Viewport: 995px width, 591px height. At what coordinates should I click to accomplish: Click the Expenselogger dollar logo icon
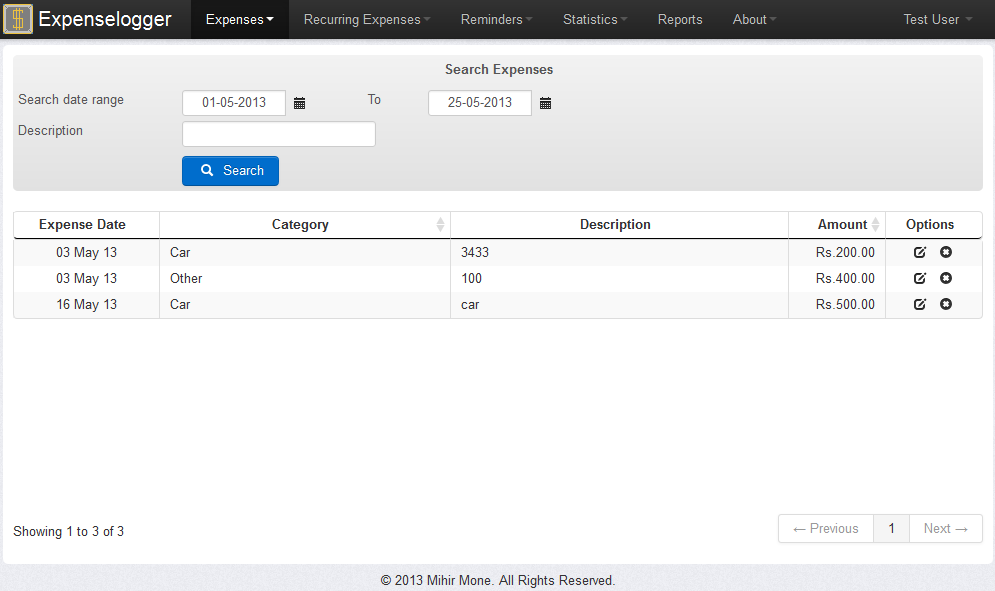(x=17, y=19)
